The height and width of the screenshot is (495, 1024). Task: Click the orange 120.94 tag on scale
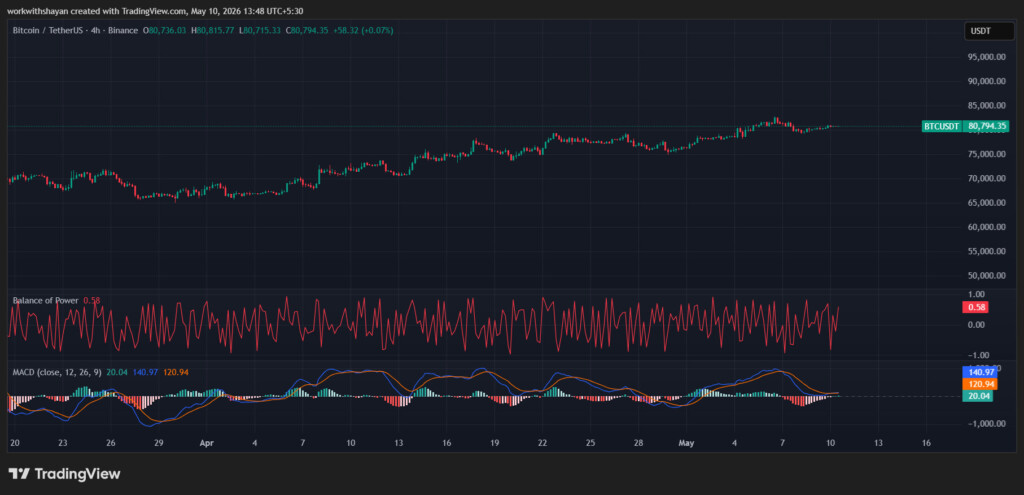click(x=978, y=384)
